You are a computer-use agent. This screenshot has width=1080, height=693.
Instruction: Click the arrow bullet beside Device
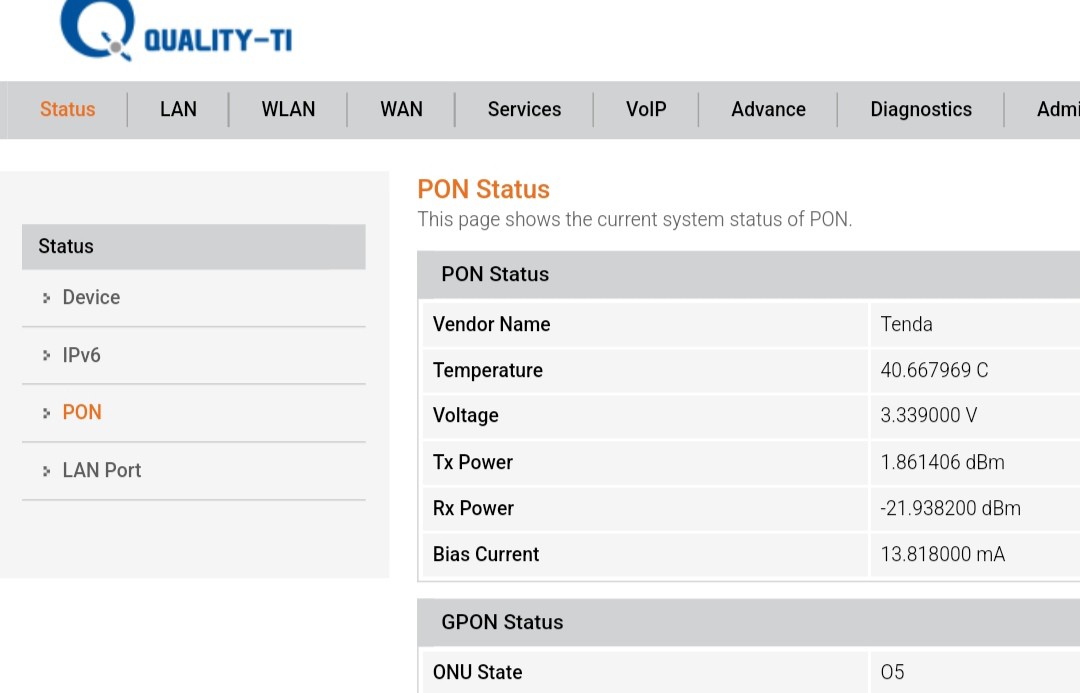(46, 298)
